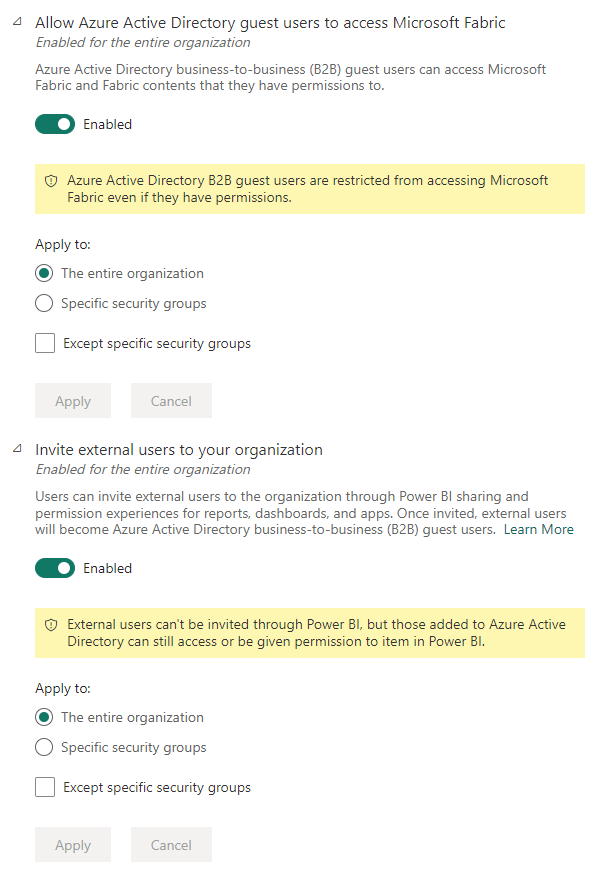
Task: Click the info icon in the first yellow warning banner
Action: tap(50, 180)
